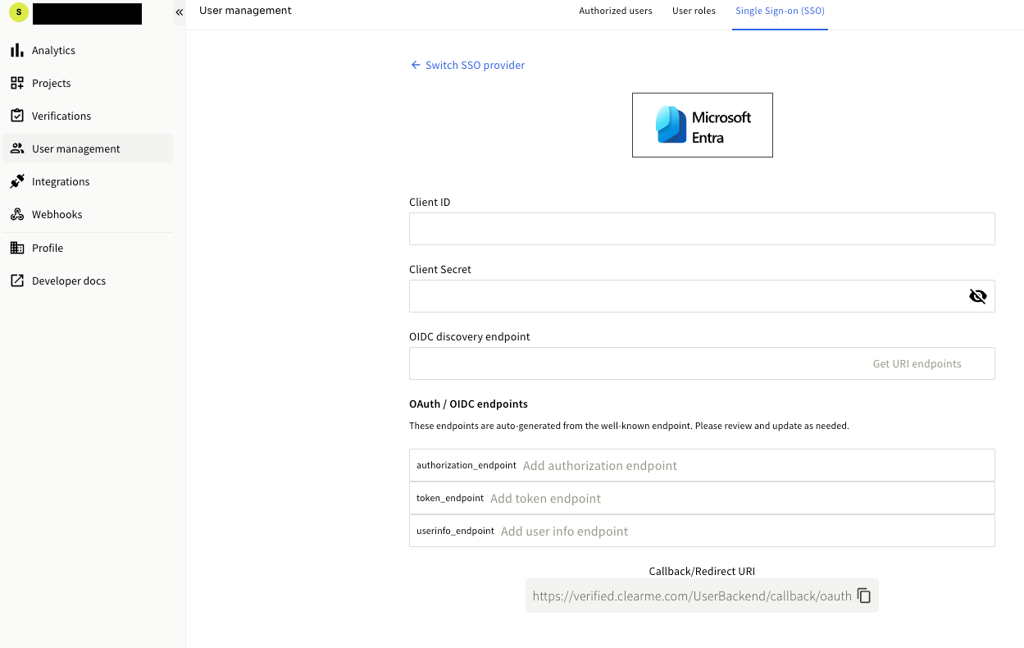Click the Microsoft Entra provider logo
The width and height of the screenshot is (1024, 648).
click(702, 125)
